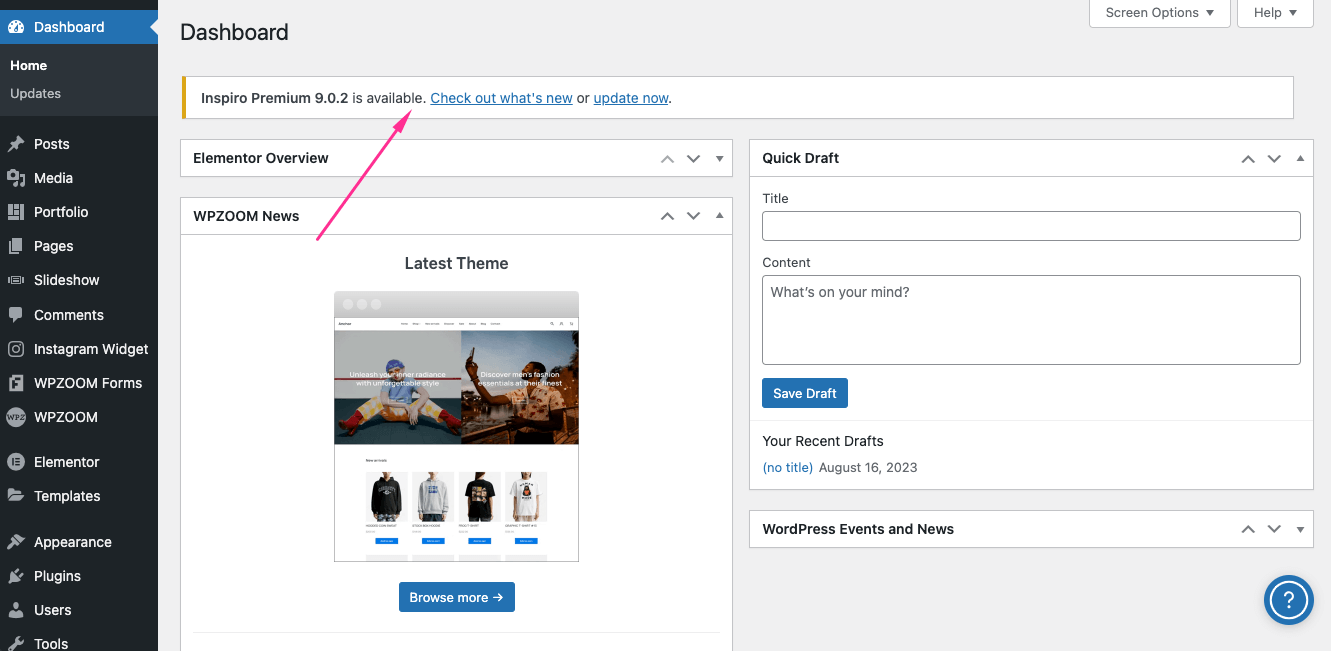This screenshot has height=651, width=1331.
Task: Click the 'August 16, 2023' draft date
Action: 868,467
